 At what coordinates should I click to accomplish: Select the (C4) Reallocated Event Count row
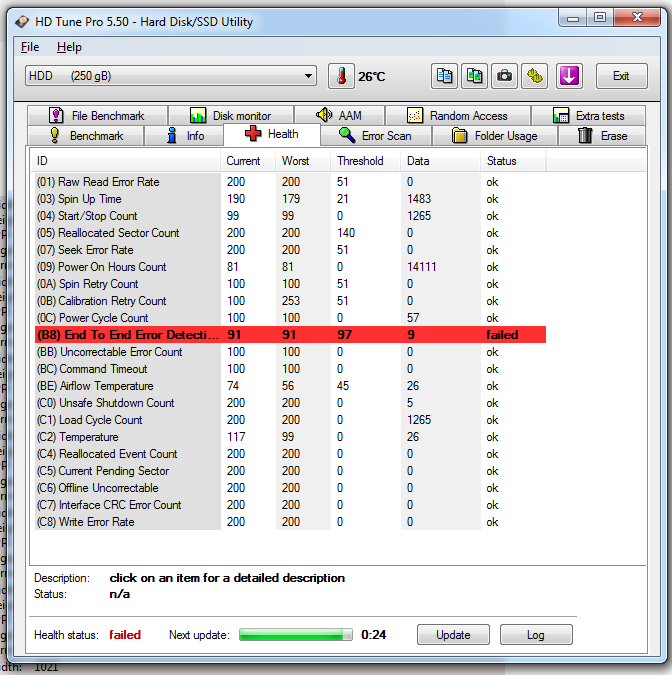click(291, 454)
